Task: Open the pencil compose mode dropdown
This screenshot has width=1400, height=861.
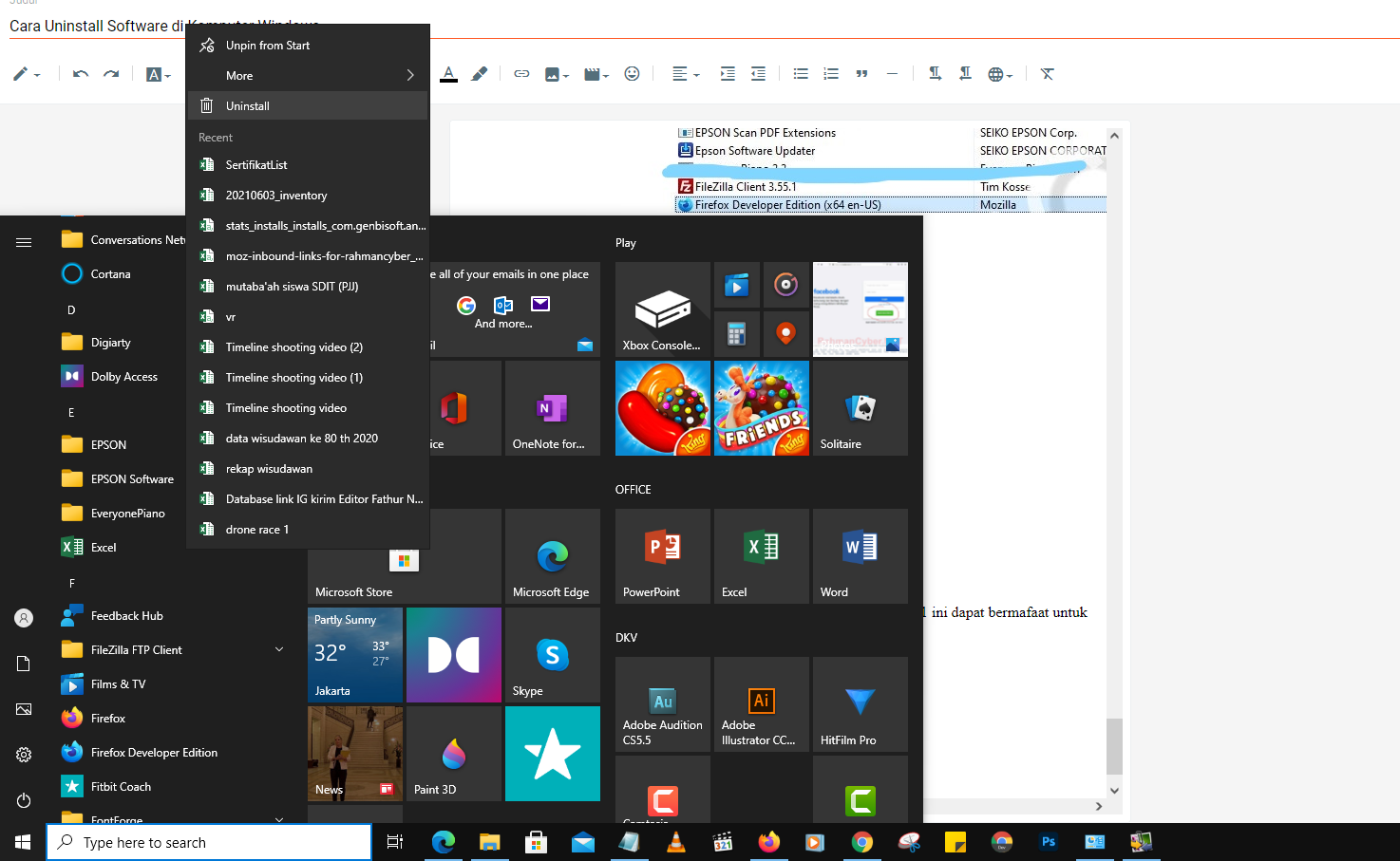Action: tap(26, 74)
